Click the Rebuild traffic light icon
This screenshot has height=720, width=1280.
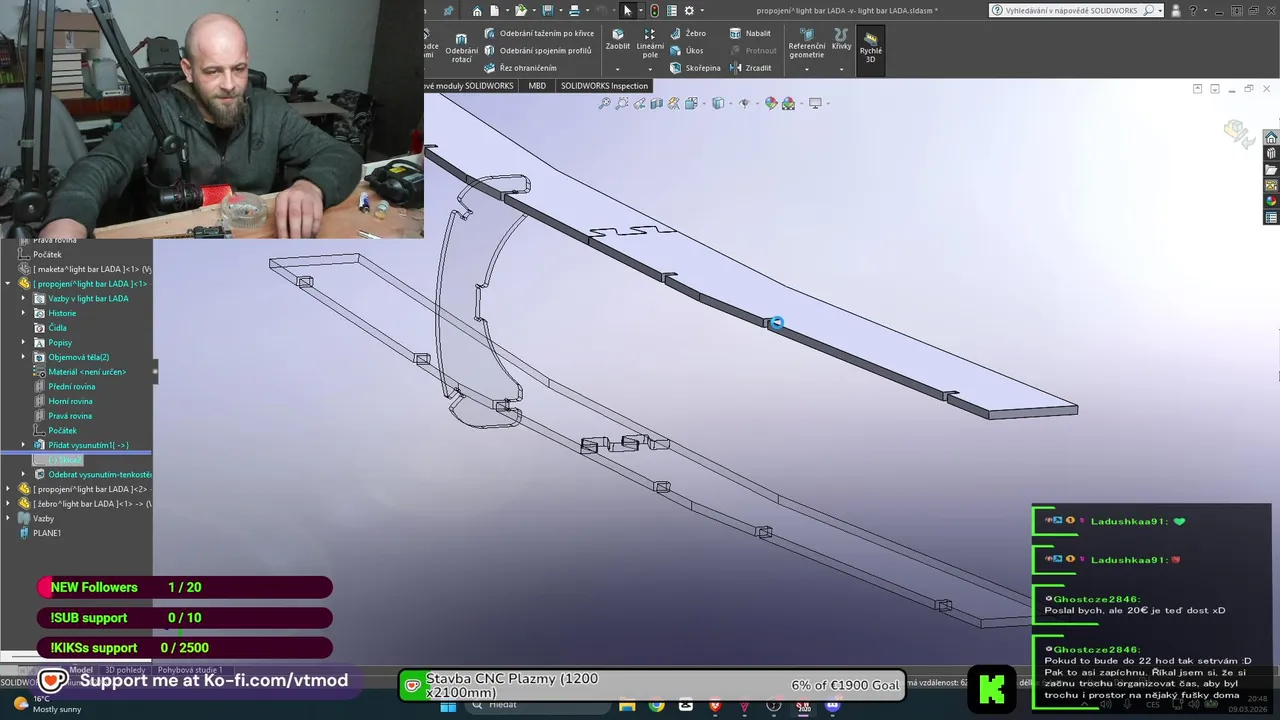(654, 11)
